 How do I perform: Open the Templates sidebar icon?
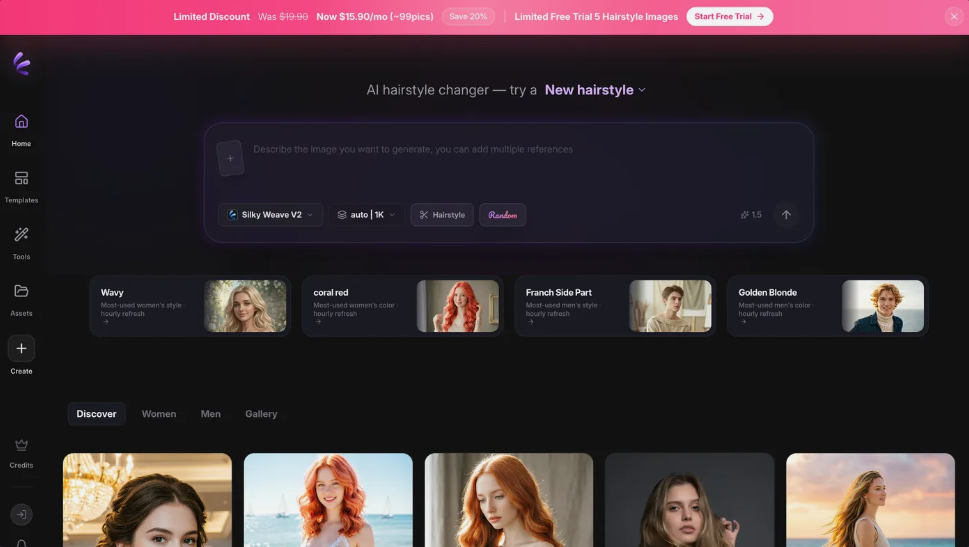click(x=21, y=179)
